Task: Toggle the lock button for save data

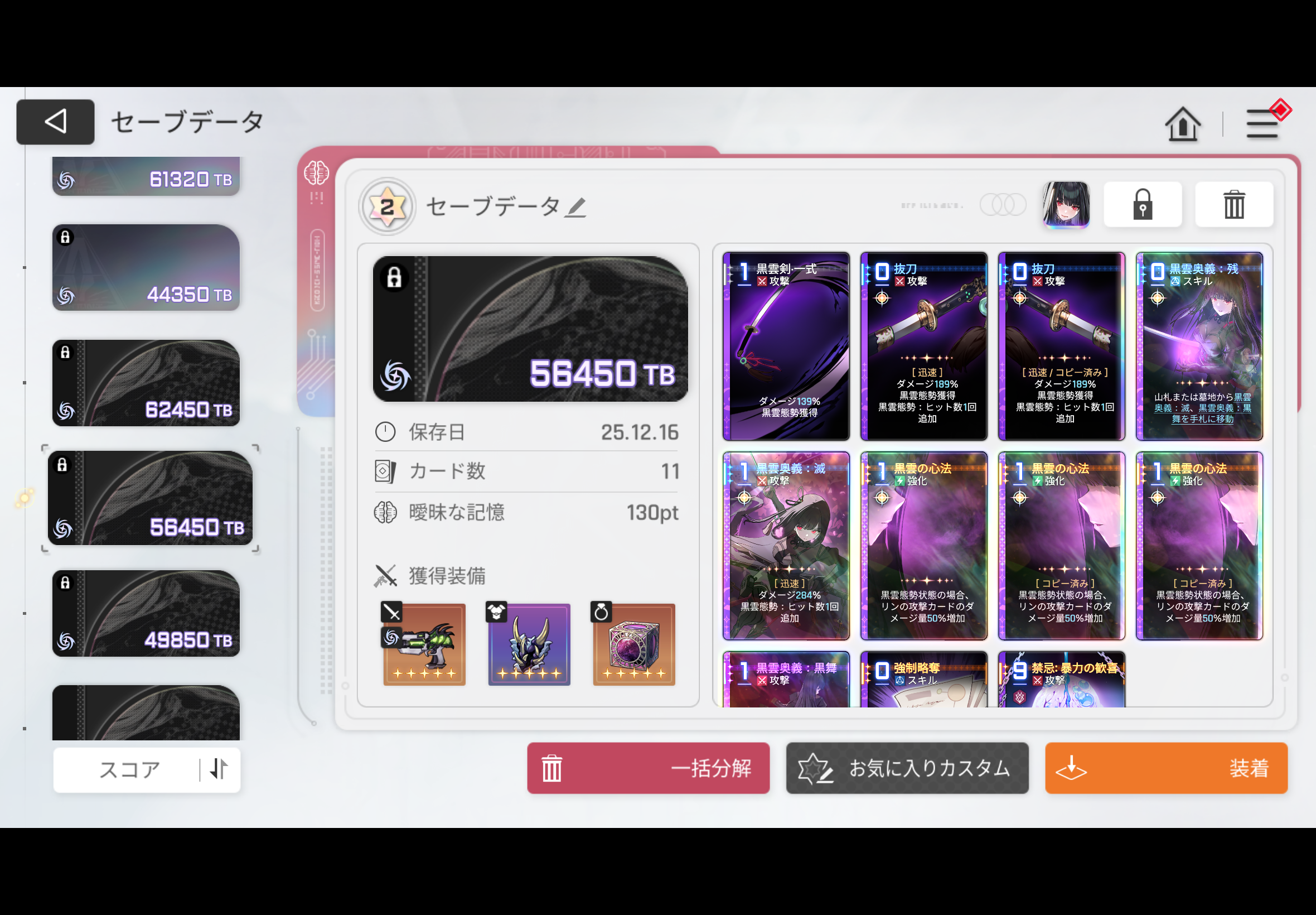Action: 1142,205
